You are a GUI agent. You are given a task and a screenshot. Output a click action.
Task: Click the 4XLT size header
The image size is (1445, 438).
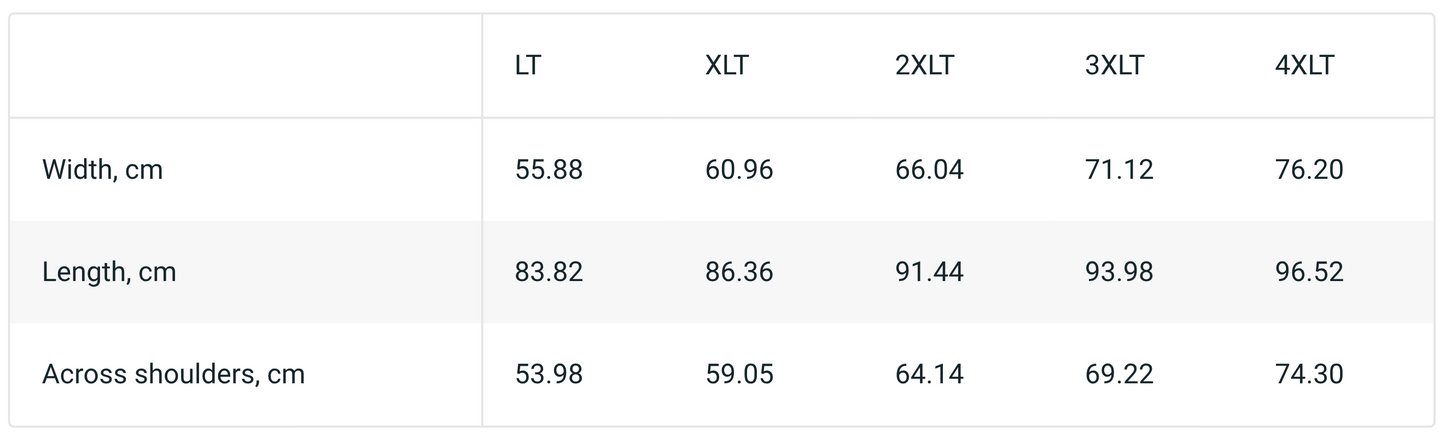pyautogui.click(x=1305, y=67)
